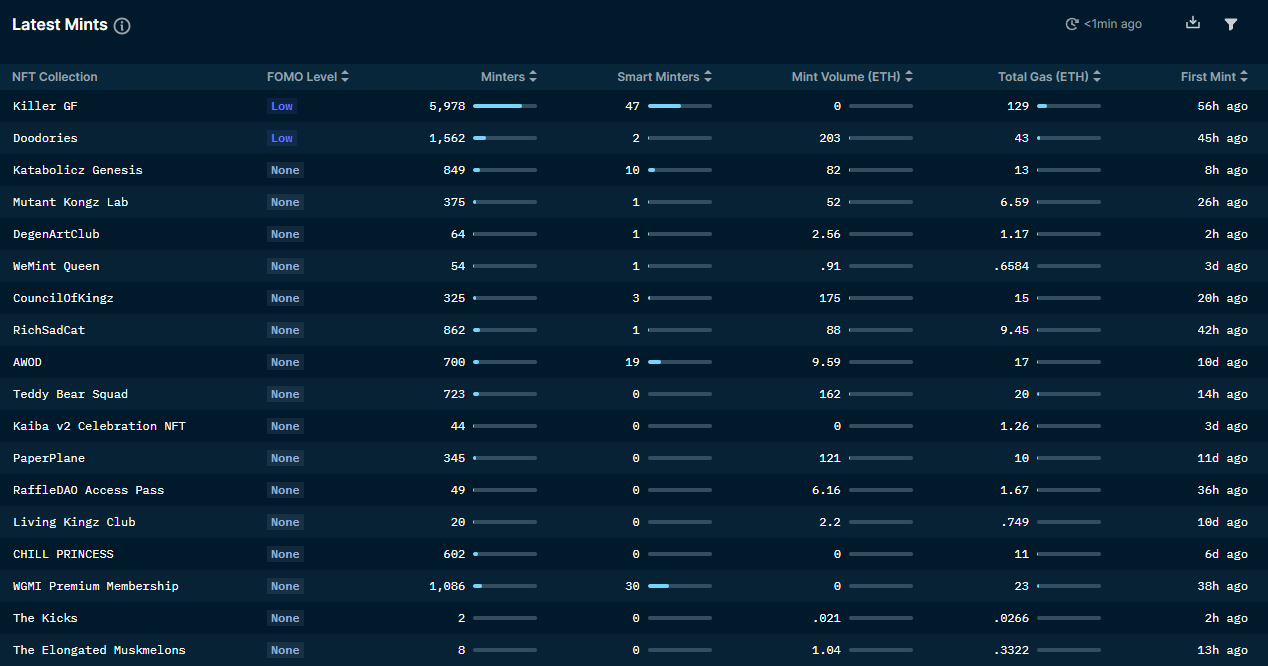Open the WeMint Queen collection
Viewport: 1268px width, 666px height.
click(x=56, y=266)
